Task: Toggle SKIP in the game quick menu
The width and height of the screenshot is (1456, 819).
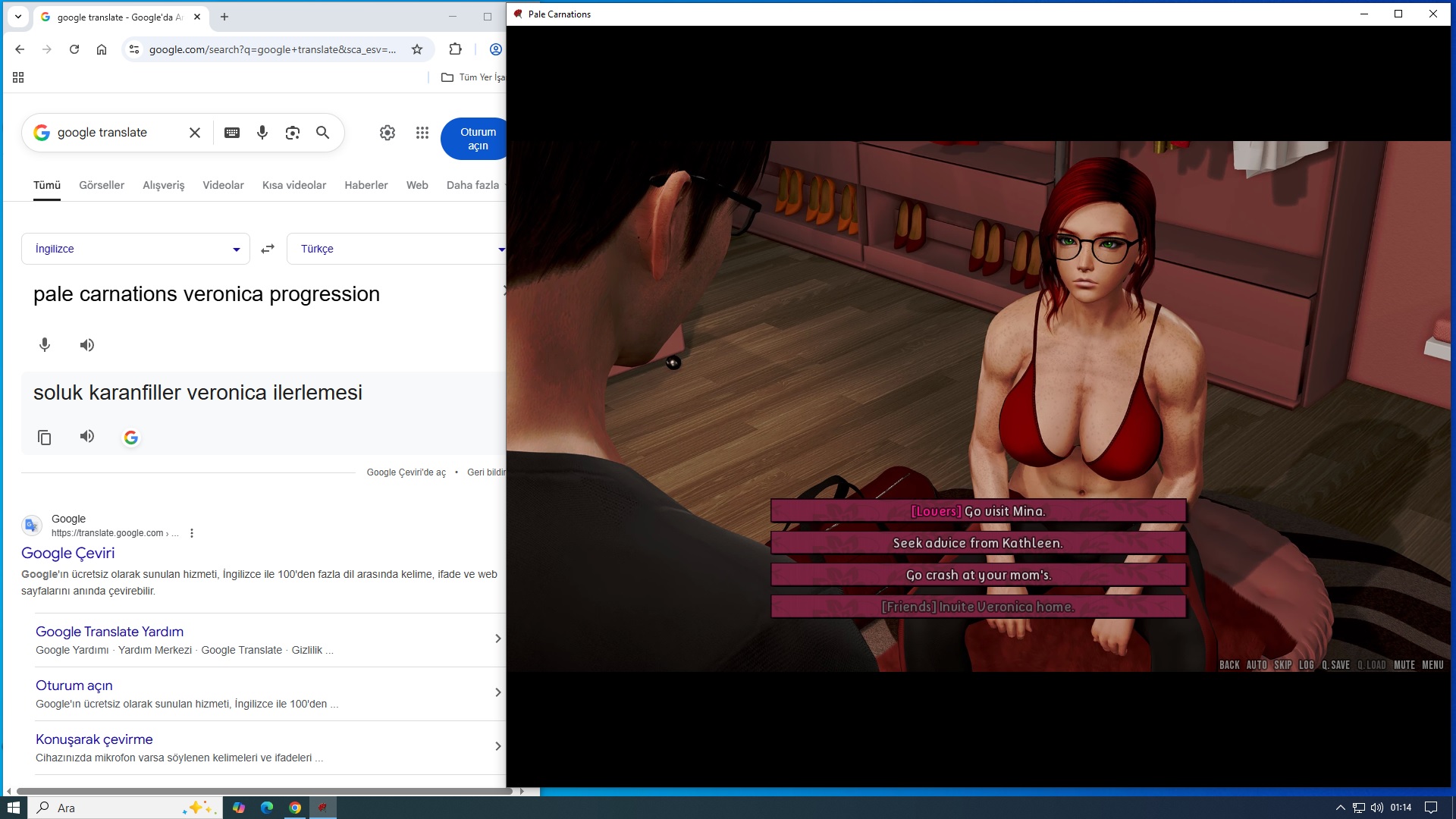Action: 1282,665
